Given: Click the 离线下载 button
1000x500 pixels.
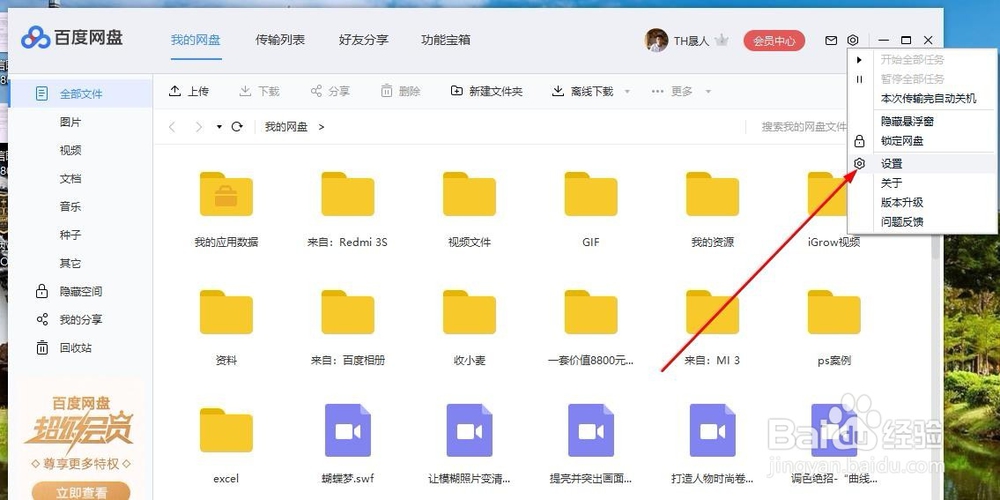Looking at the screenshot, I should point(583,91).
